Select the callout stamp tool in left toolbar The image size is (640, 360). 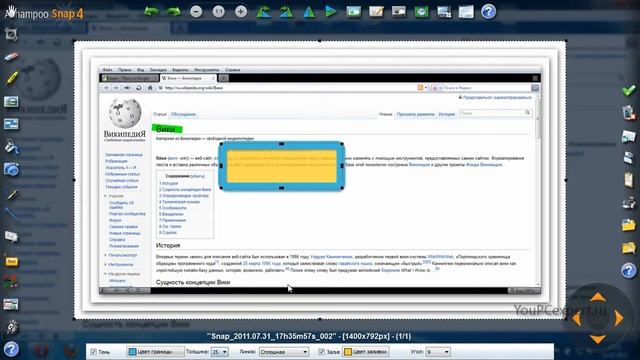pos(11,236)
